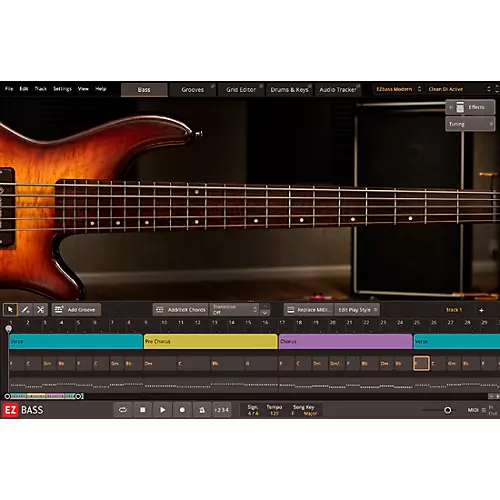
Task: Switch to the Audio Tracker tab
Action: coord(338,90)
